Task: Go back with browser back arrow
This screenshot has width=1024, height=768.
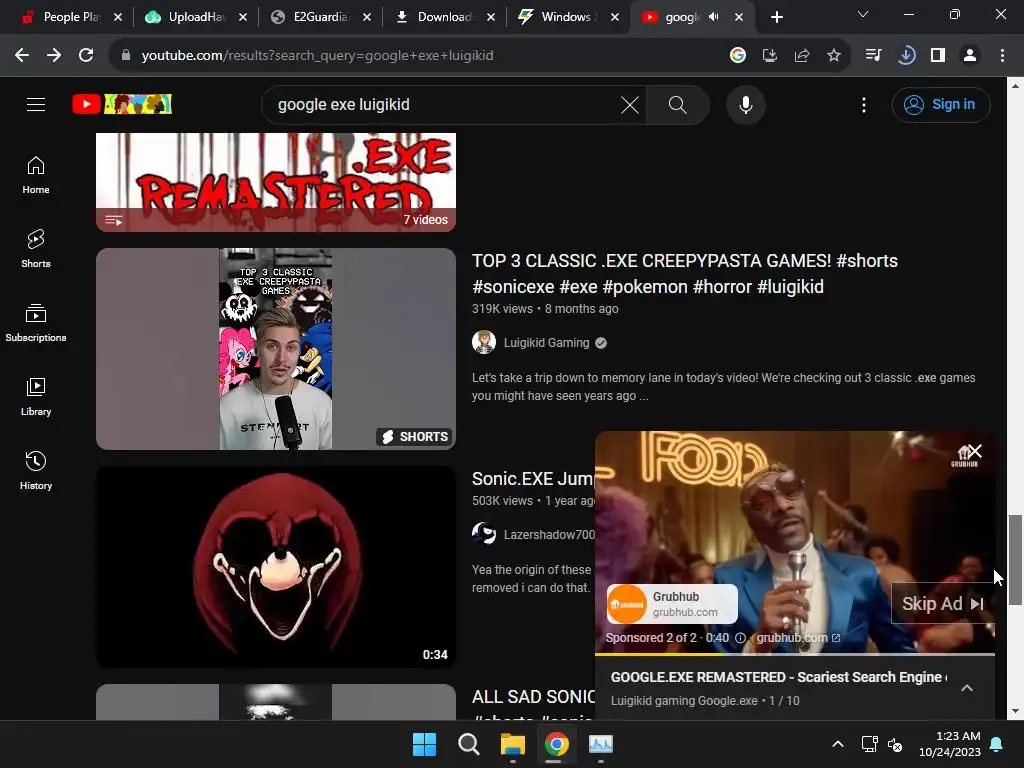Action: tap(22, 56)
